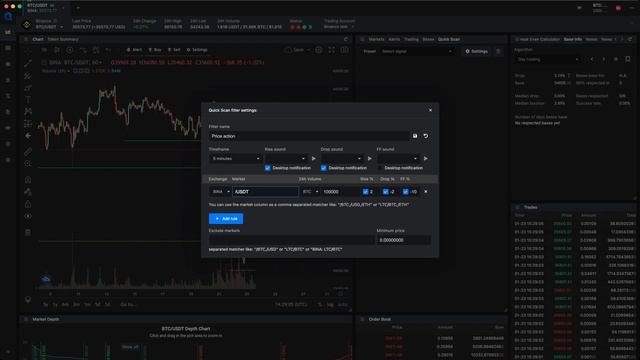Select the Quick Scan tab
The width and height of the screenshot is (640, 360).
coord(449,39)
